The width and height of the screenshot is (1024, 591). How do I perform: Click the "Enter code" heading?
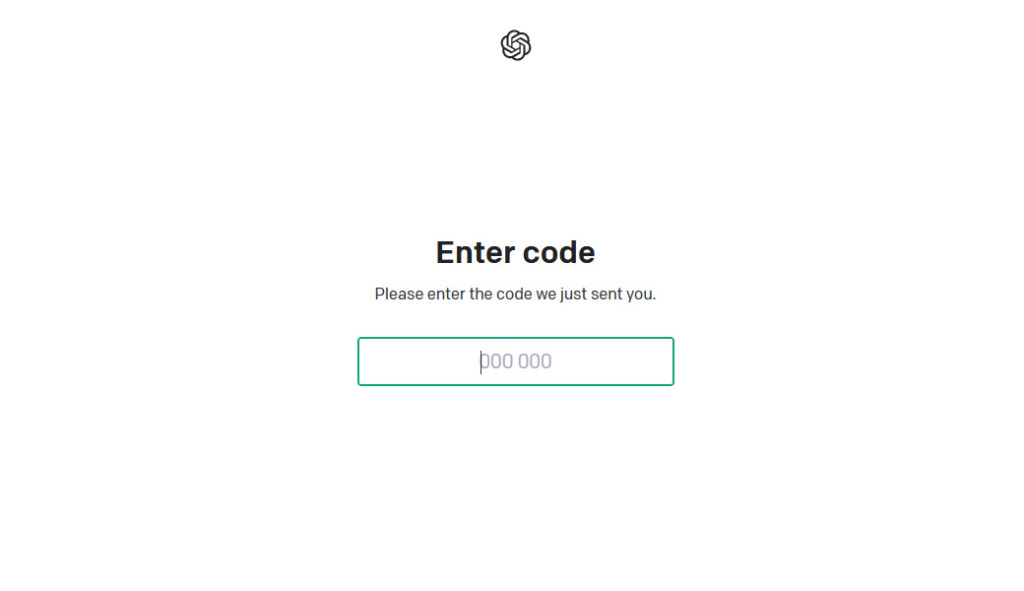(515, 252)
